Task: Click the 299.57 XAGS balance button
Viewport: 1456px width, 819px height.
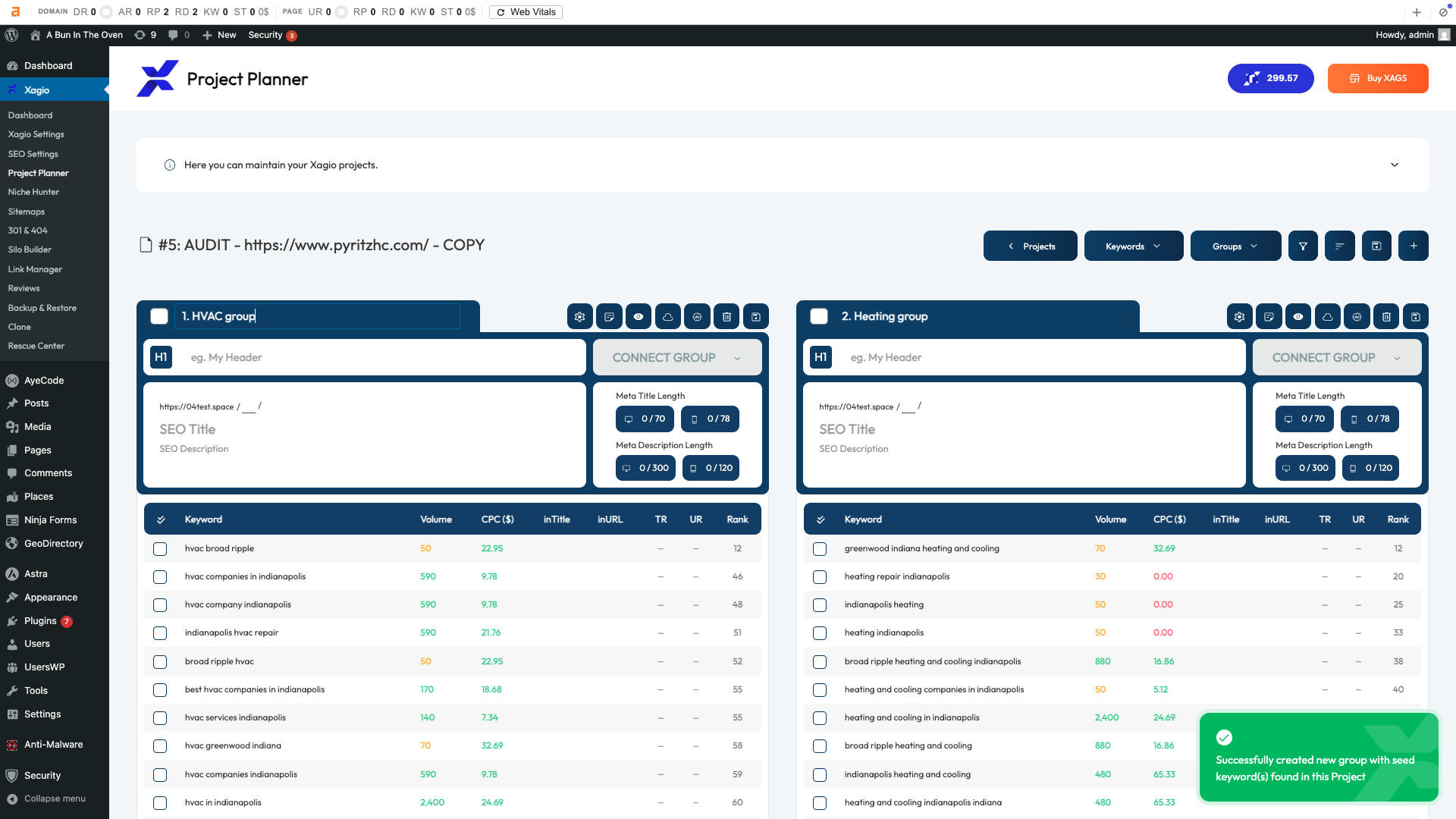Action: click(x=1270, y=78)
